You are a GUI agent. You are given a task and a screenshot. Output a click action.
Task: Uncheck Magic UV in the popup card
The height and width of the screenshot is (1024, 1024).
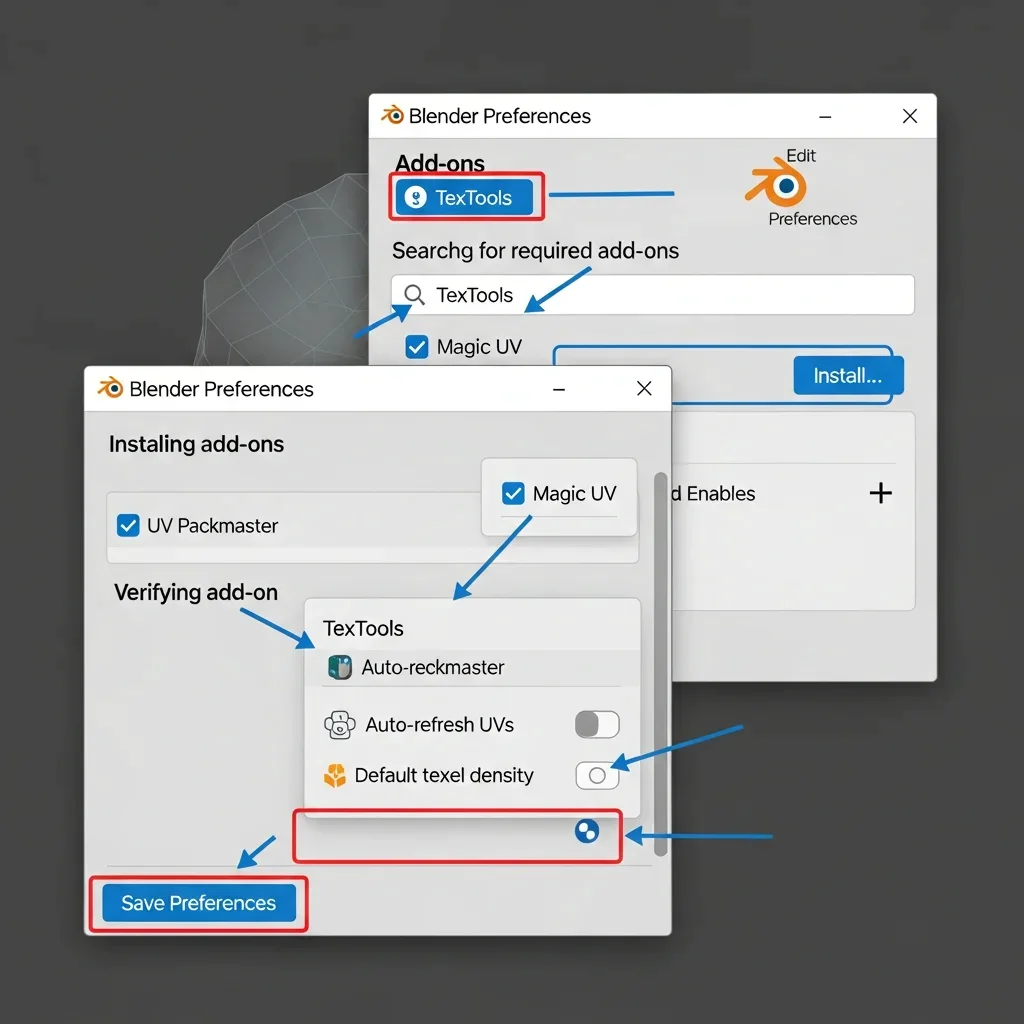pos(513,494)
